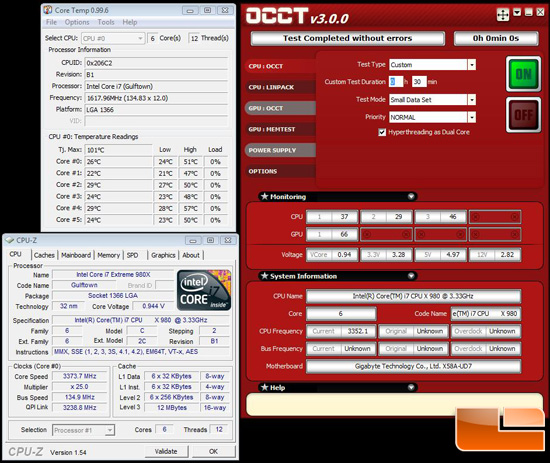This screenshot has width=550, height=463.
Task: Open the Test Mode Small Data Set dropdown
Action: coord(472,100)
